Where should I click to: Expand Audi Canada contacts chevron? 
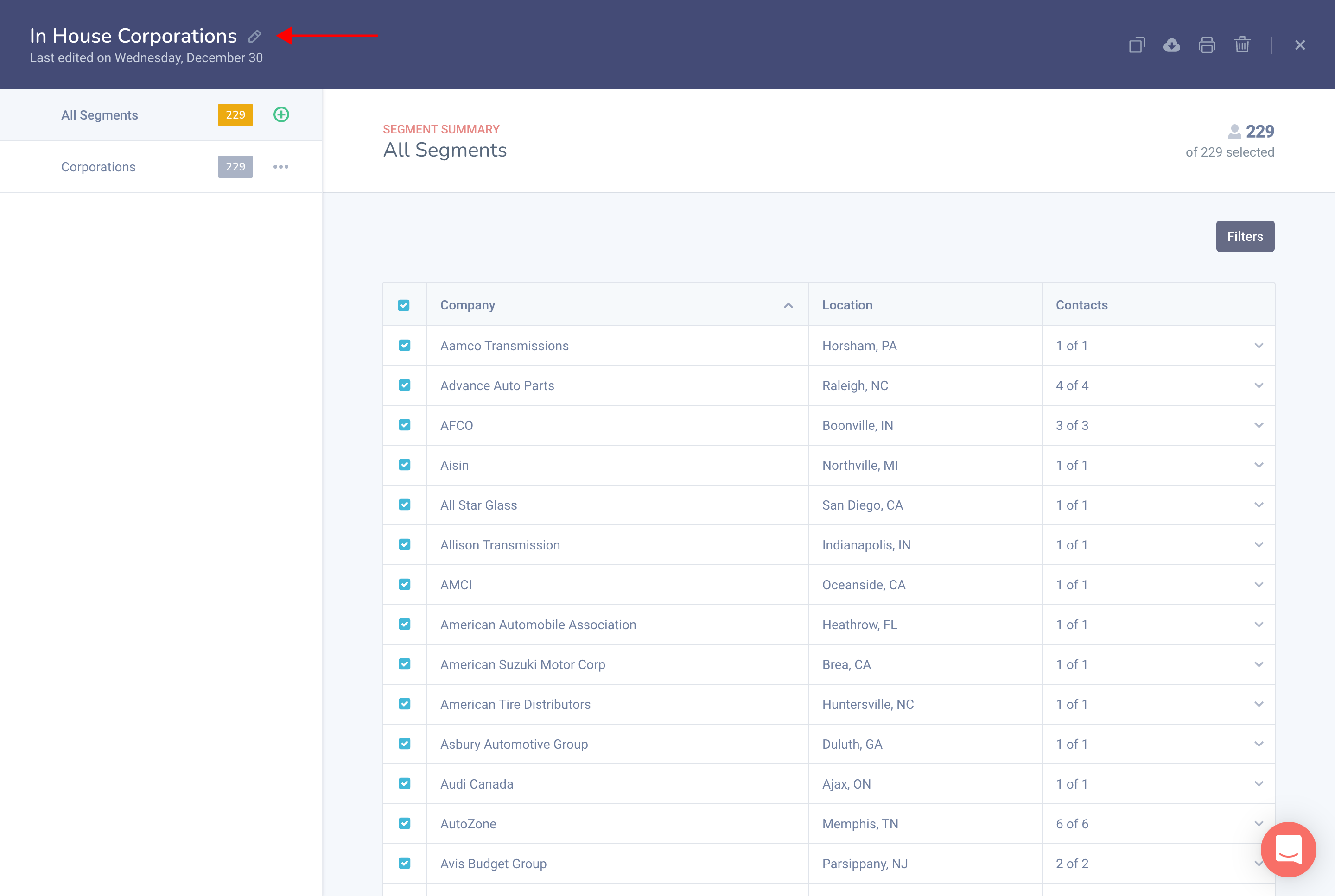(x=1259, y=784)
